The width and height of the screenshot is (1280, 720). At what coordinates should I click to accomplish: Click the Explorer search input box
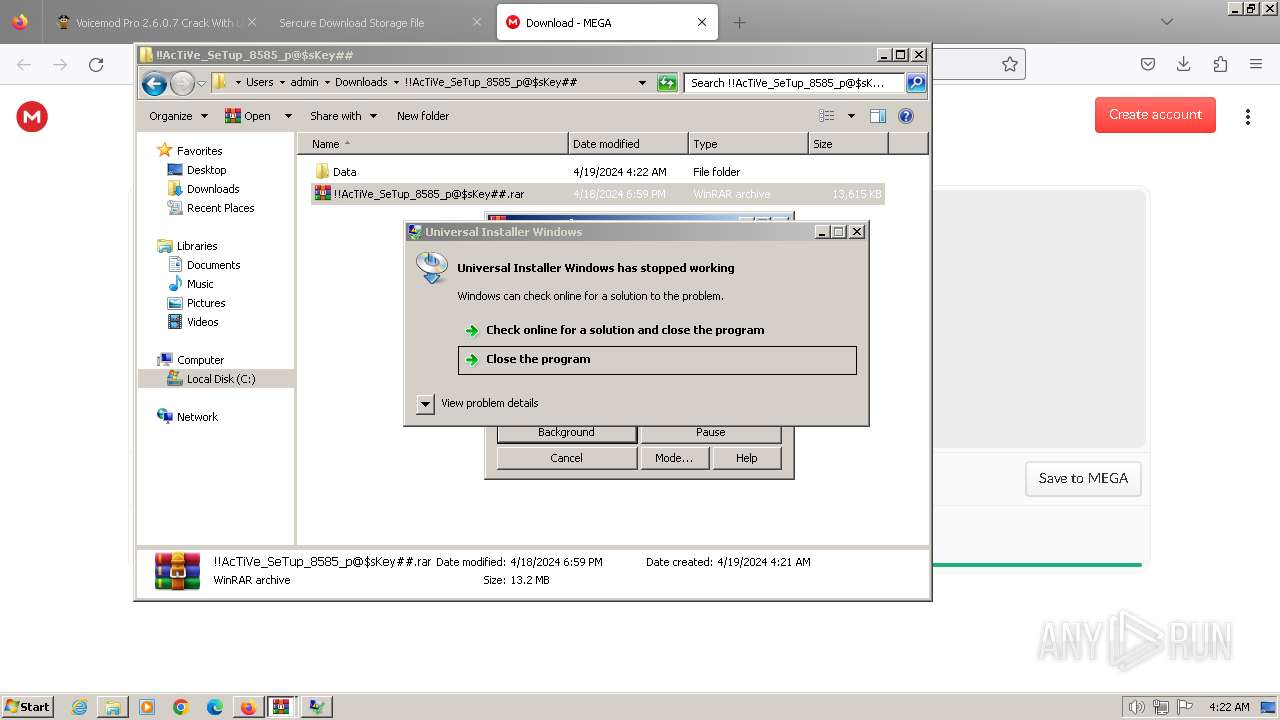[x=794, y=83]
